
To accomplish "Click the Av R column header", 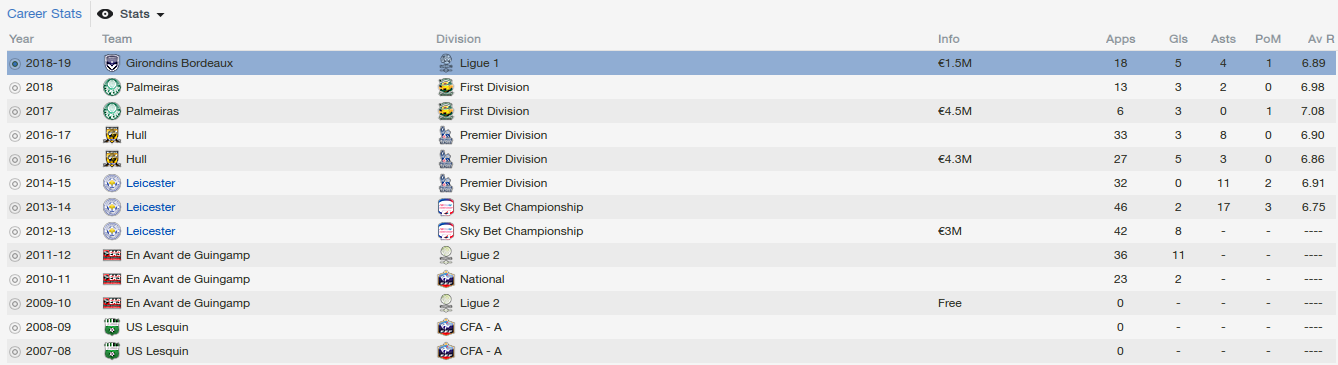I will pyautogui.click(x=1320, y=39).
